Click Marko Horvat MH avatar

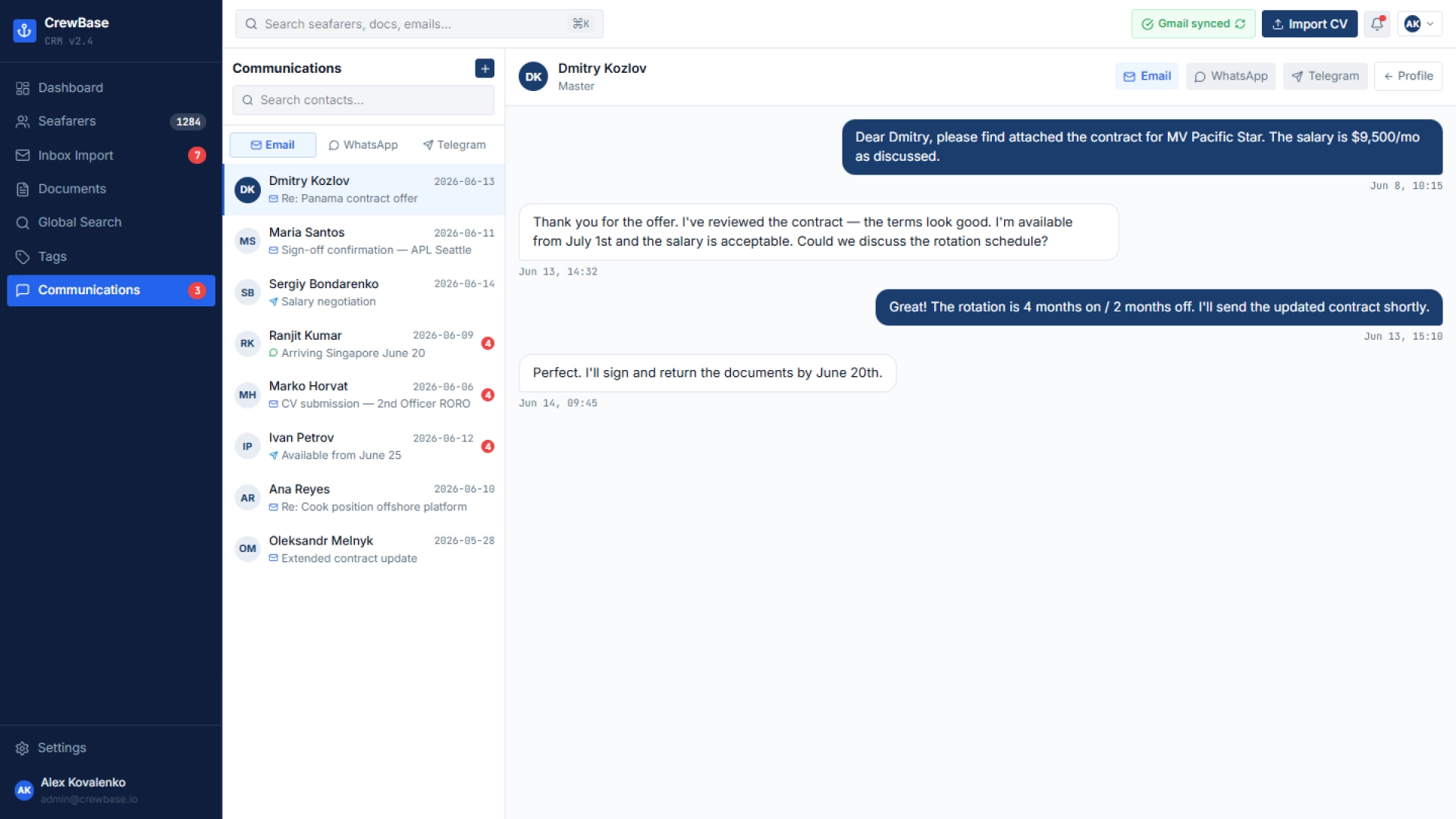pyautogui.click(x=247, y=395)
